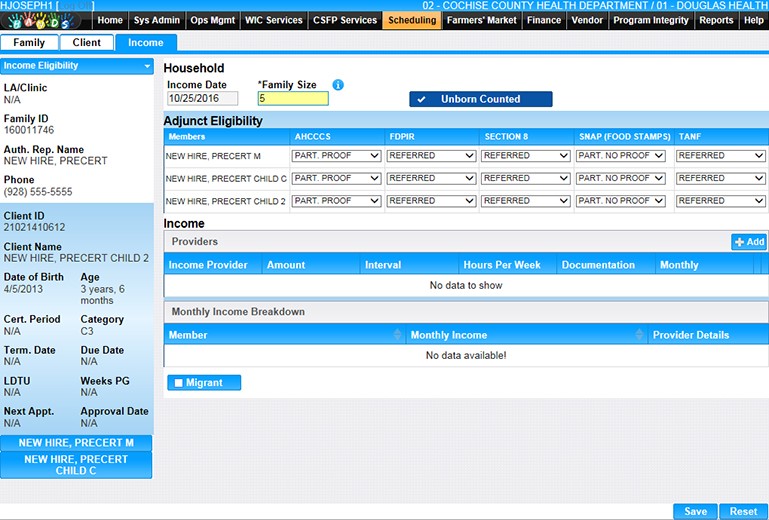Viewport: 769px width, 520px height.
Task: Click the Family Size info icon
Action: (x=338, y=85)
